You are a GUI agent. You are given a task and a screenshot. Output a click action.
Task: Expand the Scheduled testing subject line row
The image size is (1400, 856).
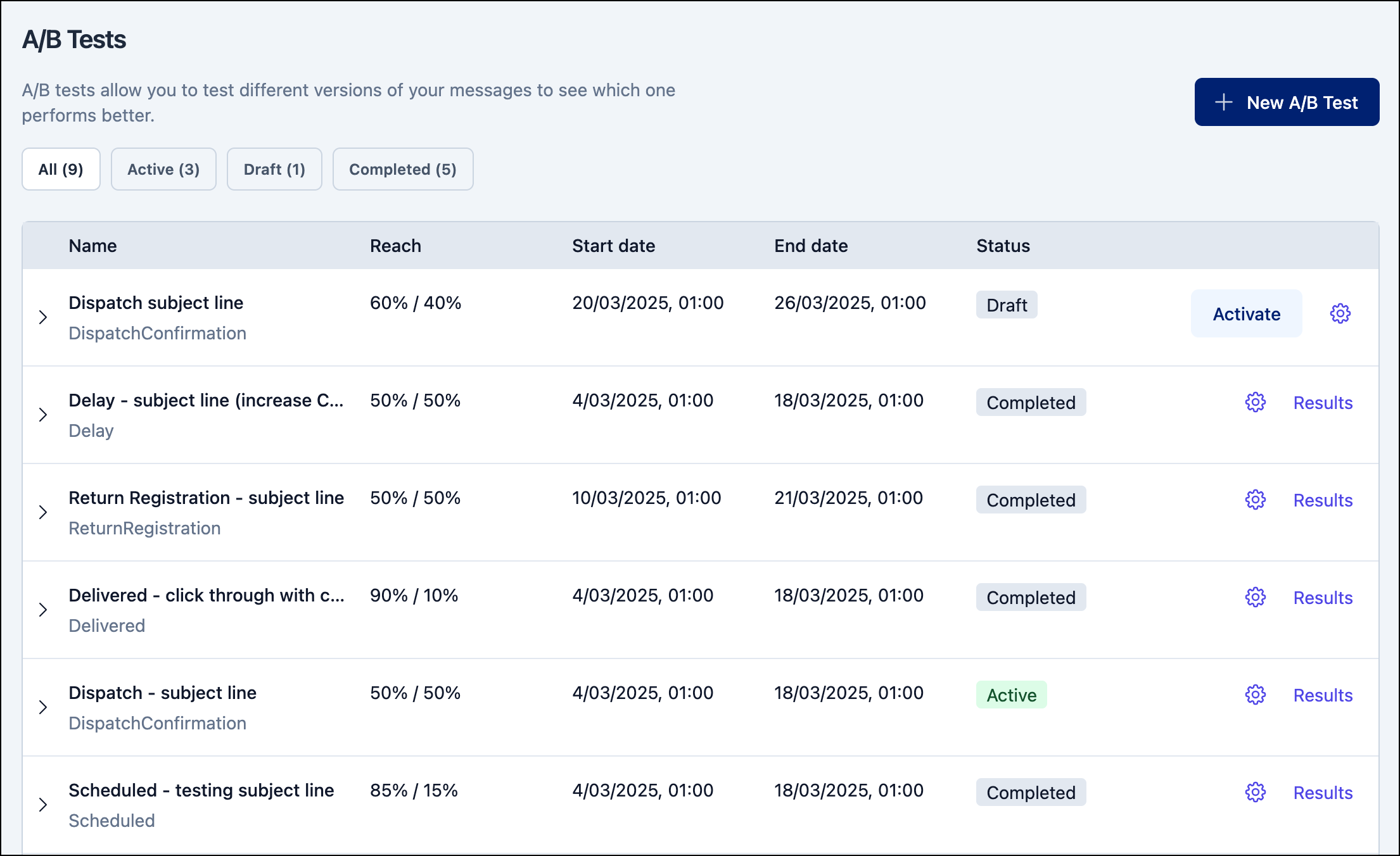pyautogui.click(x=43, y=805)
